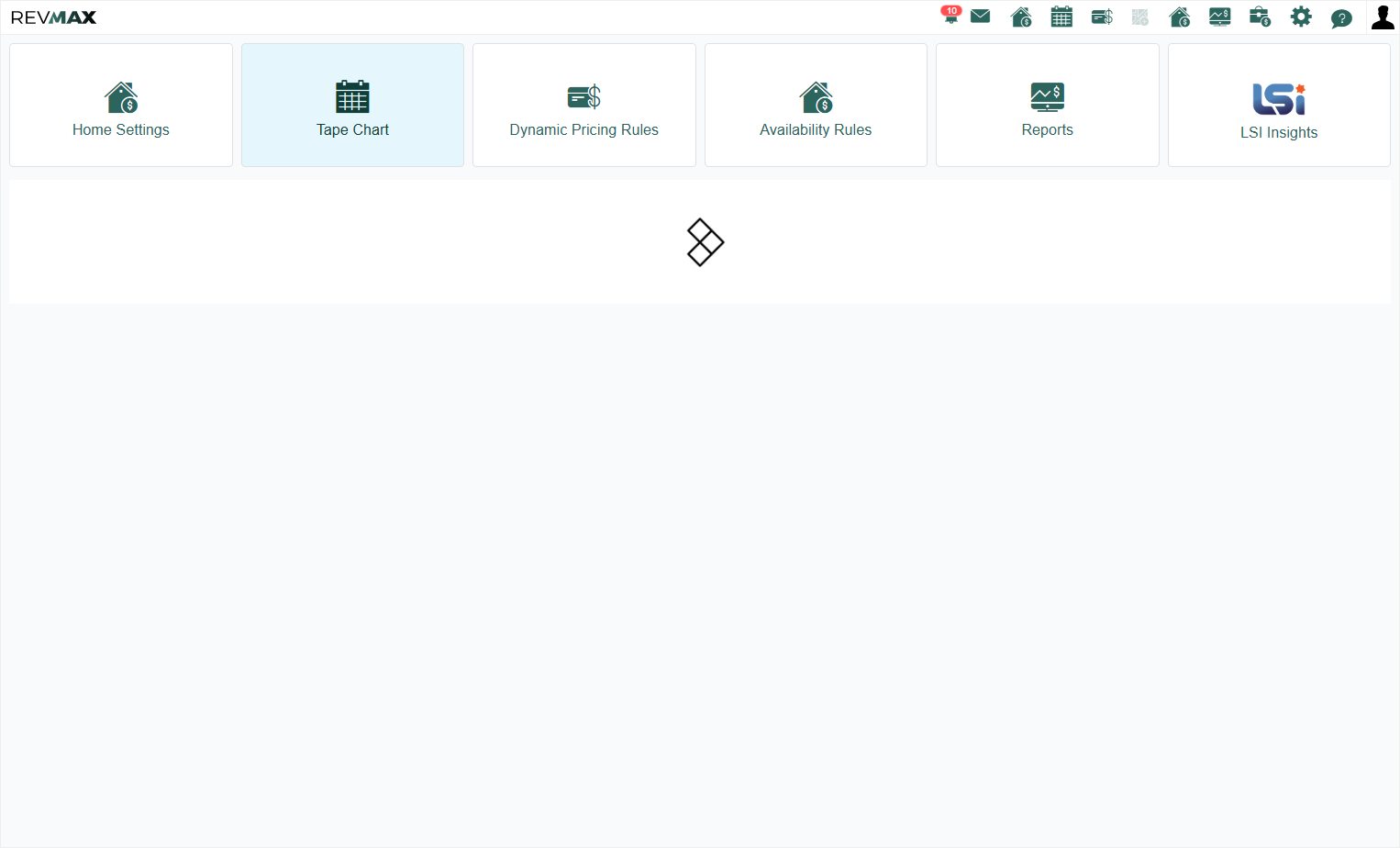Click the REVMAX logo
Screen dimensions: 1400x848
pyautogui.click(x=53, y=17)
